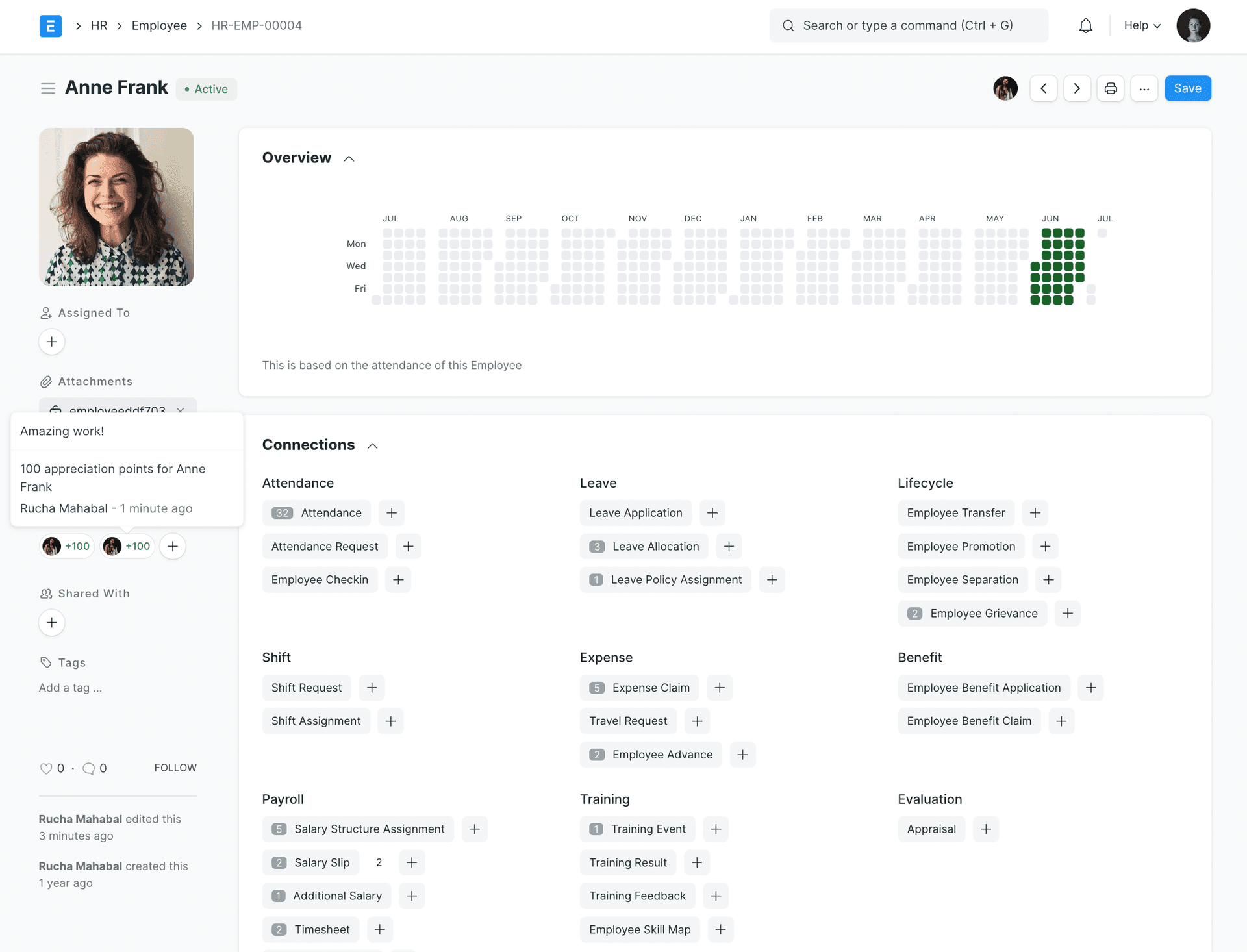Navigate to the next employee record

1077,88
